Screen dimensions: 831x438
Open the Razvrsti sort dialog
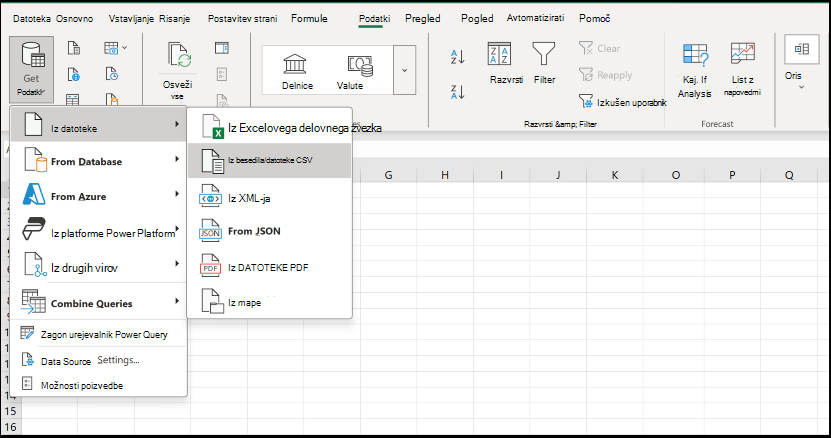pos(506,63)
